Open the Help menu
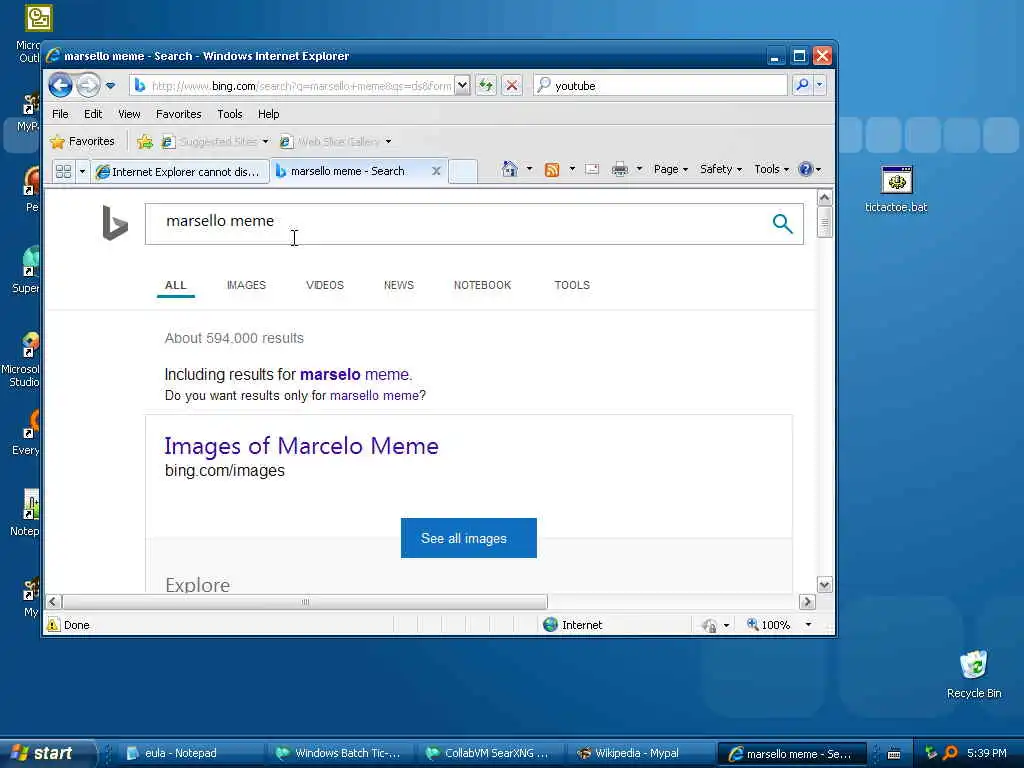The width and height of the screenshot is (1024, 768). 268,114
